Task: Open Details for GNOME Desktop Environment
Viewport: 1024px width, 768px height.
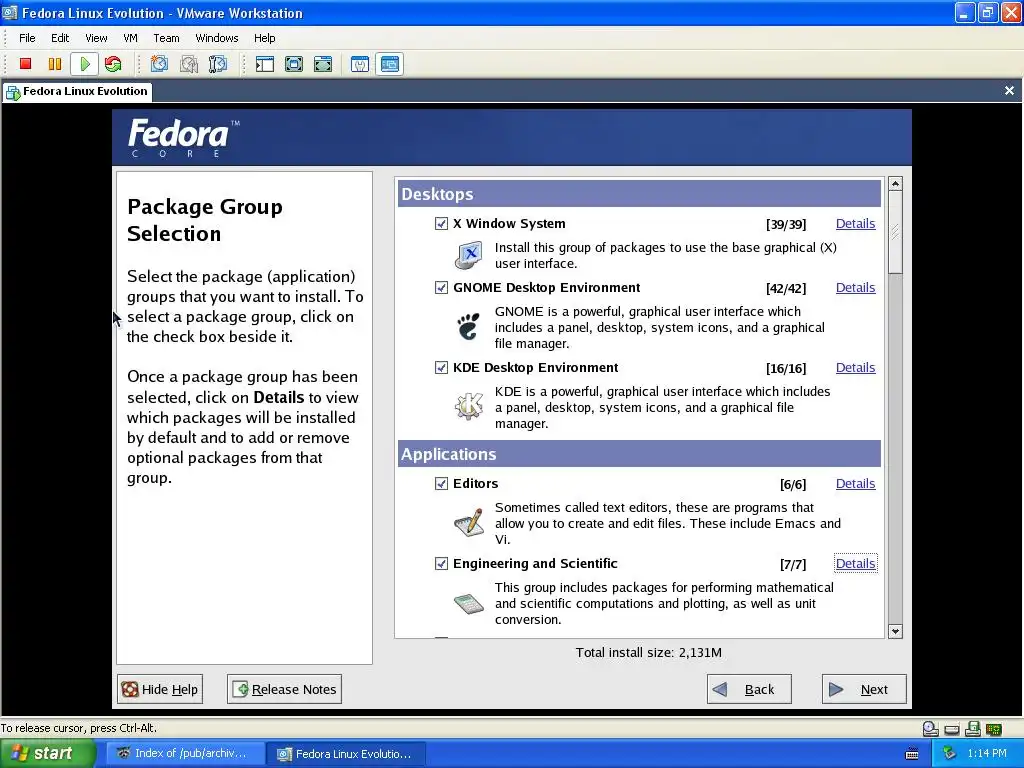Action: tap(856, 287)
